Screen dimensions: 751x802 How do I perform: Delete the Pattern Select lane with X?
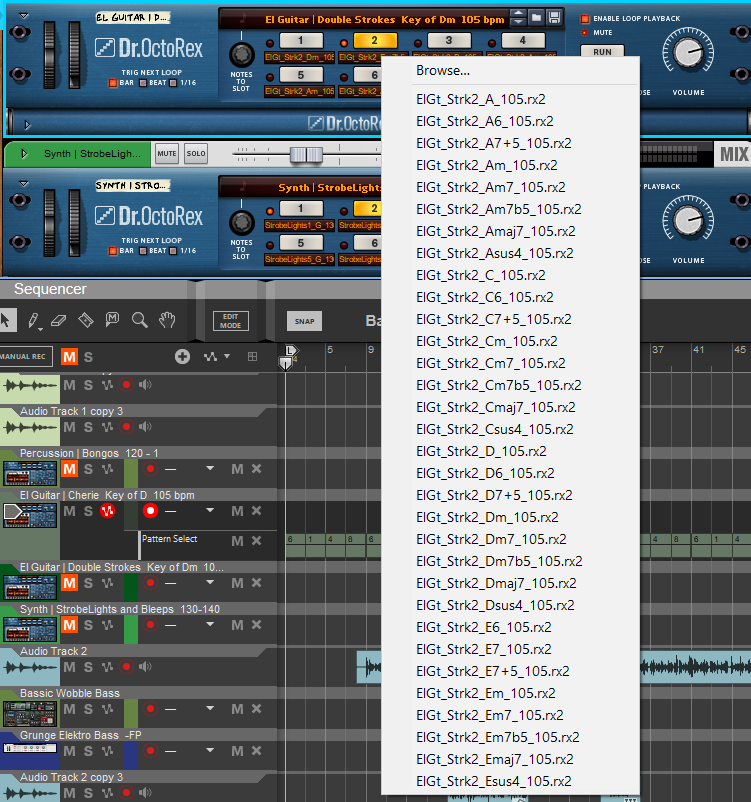pos(256,541)
